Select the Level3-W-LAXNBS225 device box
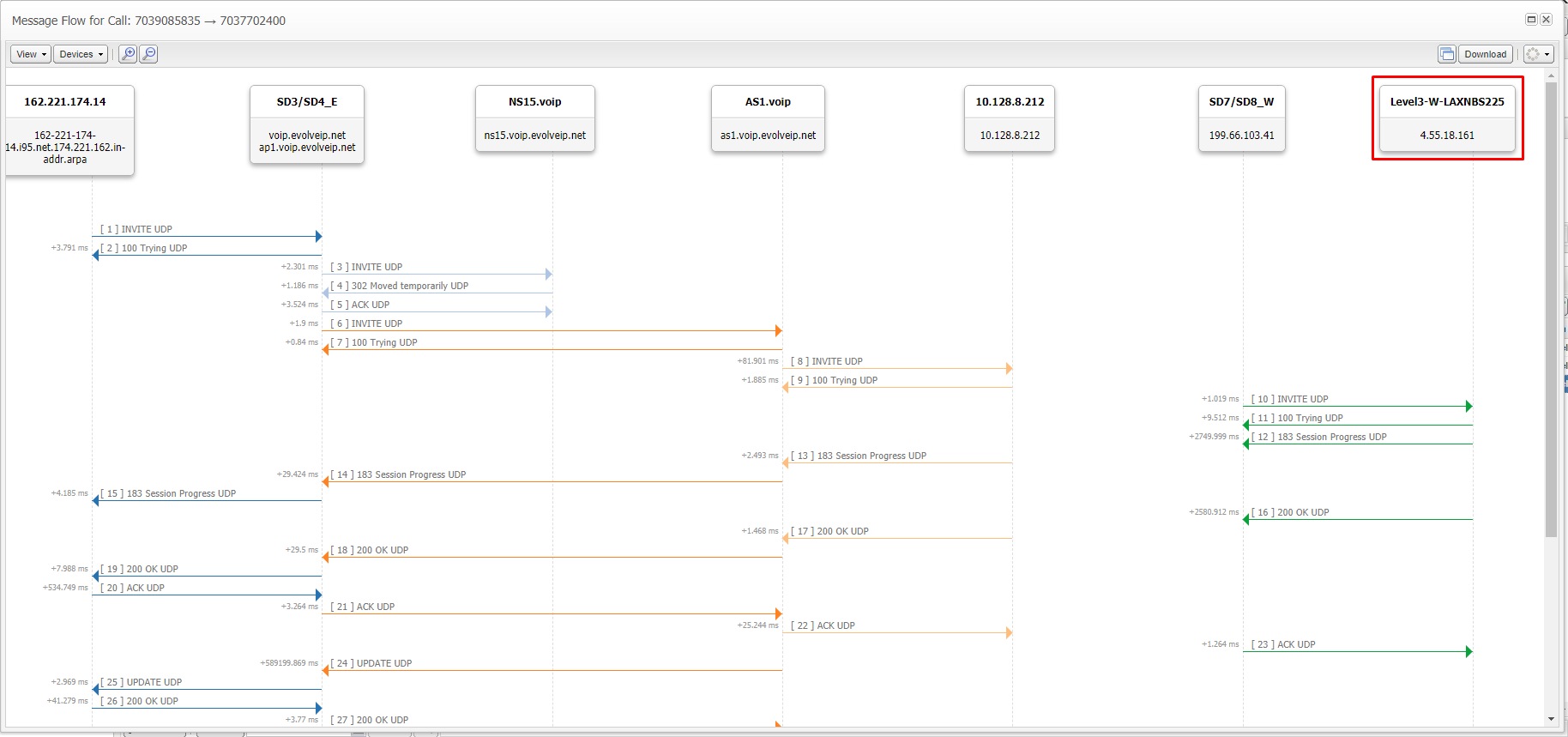 click(x=1446, y=118)
